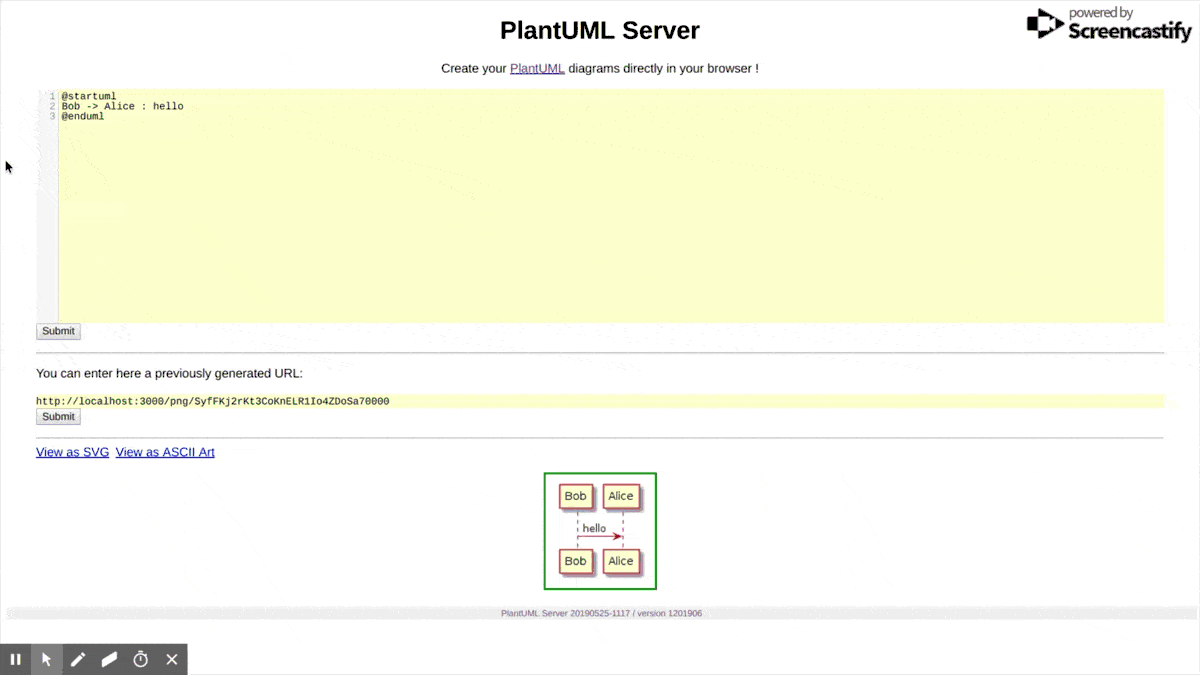Open the Screencastify timer tool
Image resolution: width=1200 pixels, height=675 pixels.
[141, 659]
